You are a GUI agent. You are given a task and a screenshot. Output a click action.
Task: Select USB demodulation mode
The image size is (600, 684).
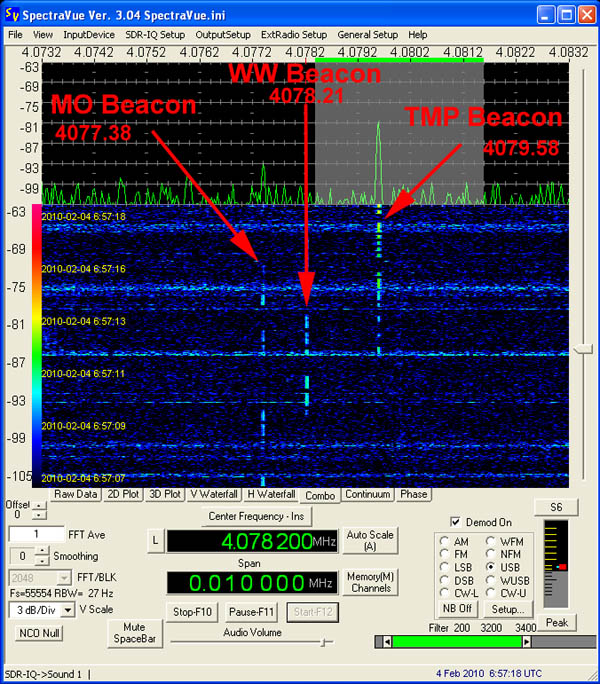(x=491, y=567)
